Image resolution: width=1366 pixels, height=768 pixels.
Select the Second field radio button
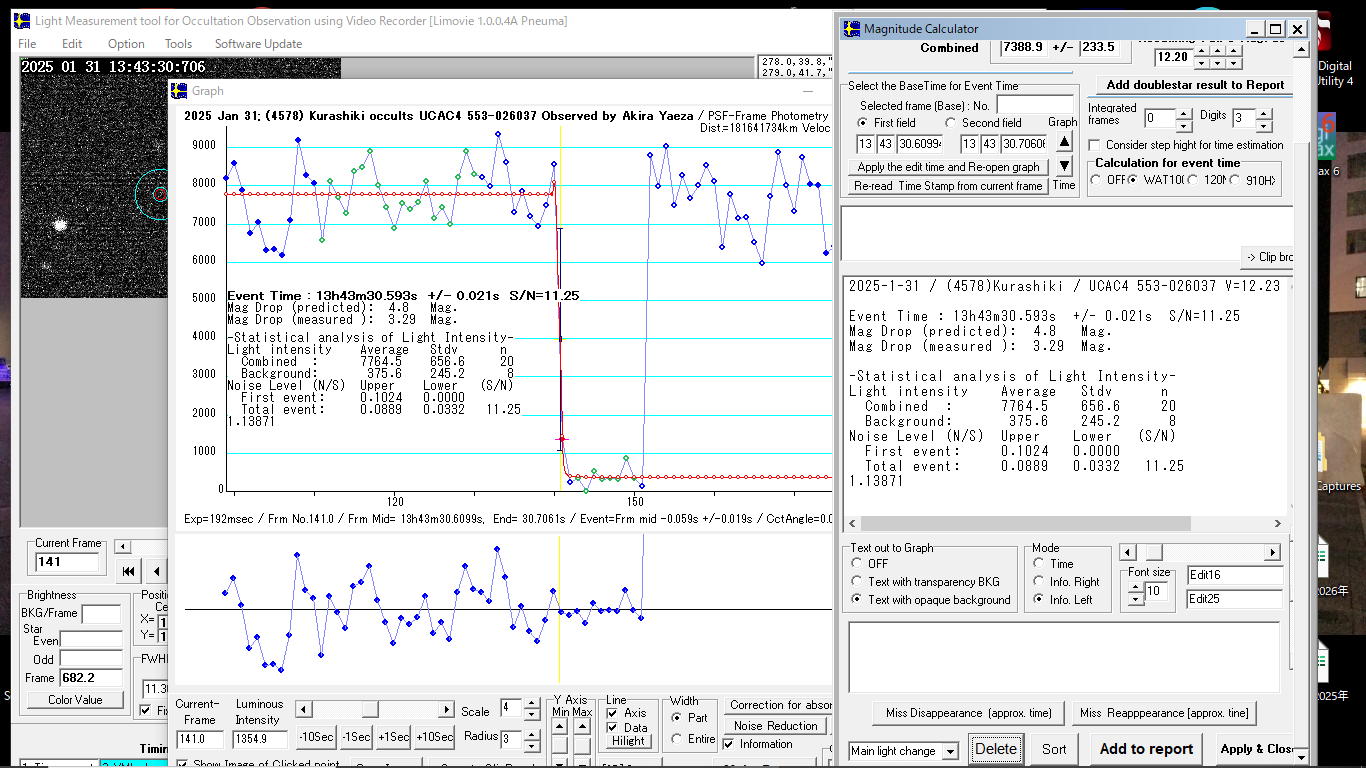pos(950,123)
